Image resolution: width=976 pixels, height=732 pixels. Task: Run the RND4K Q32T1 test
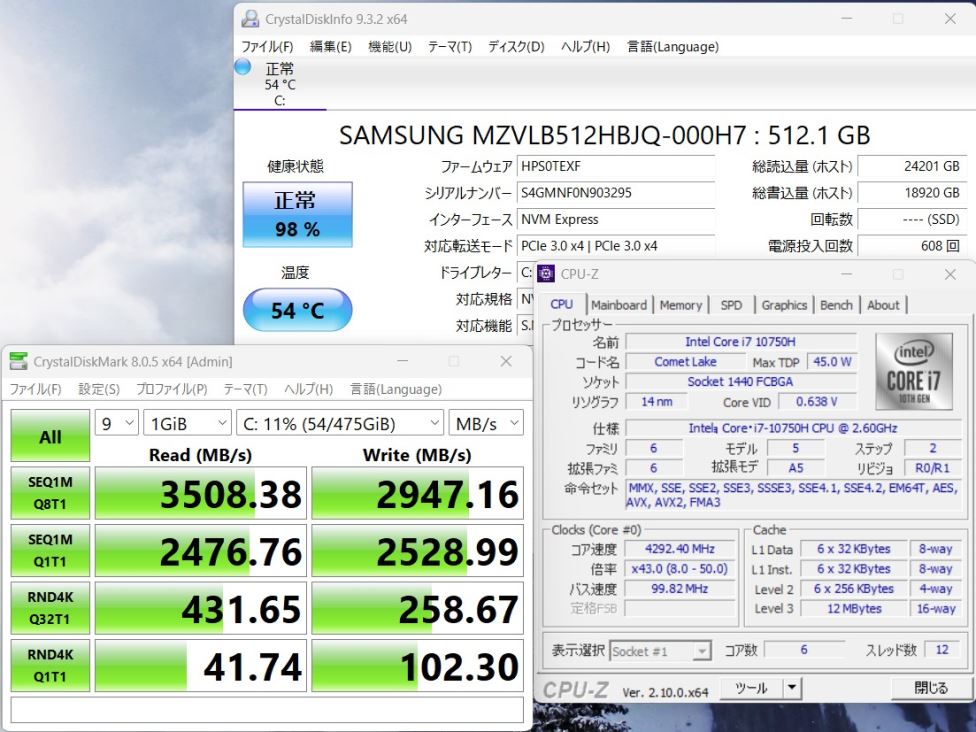(x=50, y=608)
